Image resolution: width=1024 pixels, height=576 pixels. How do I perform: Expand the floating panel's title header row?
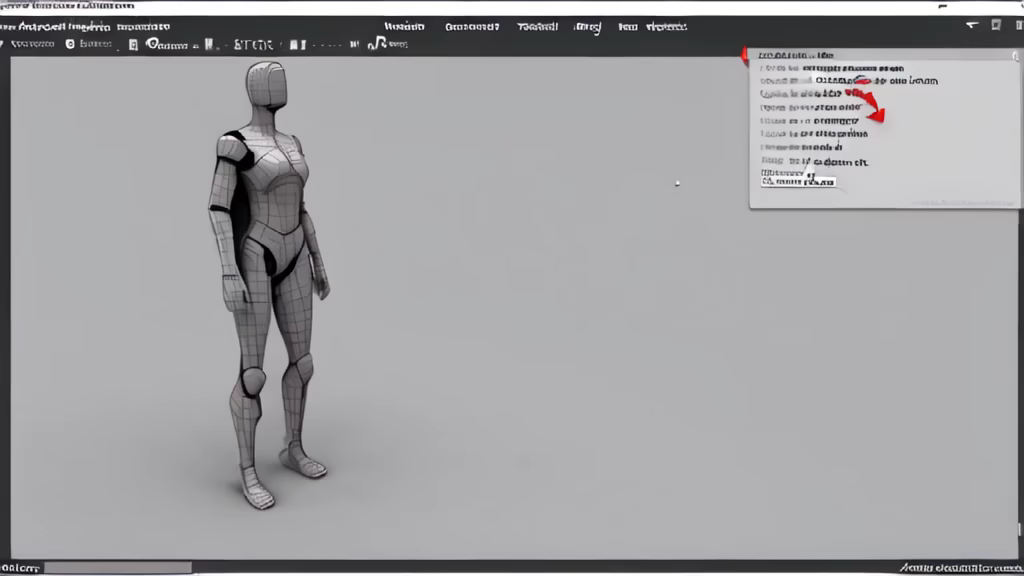[797, 56]
